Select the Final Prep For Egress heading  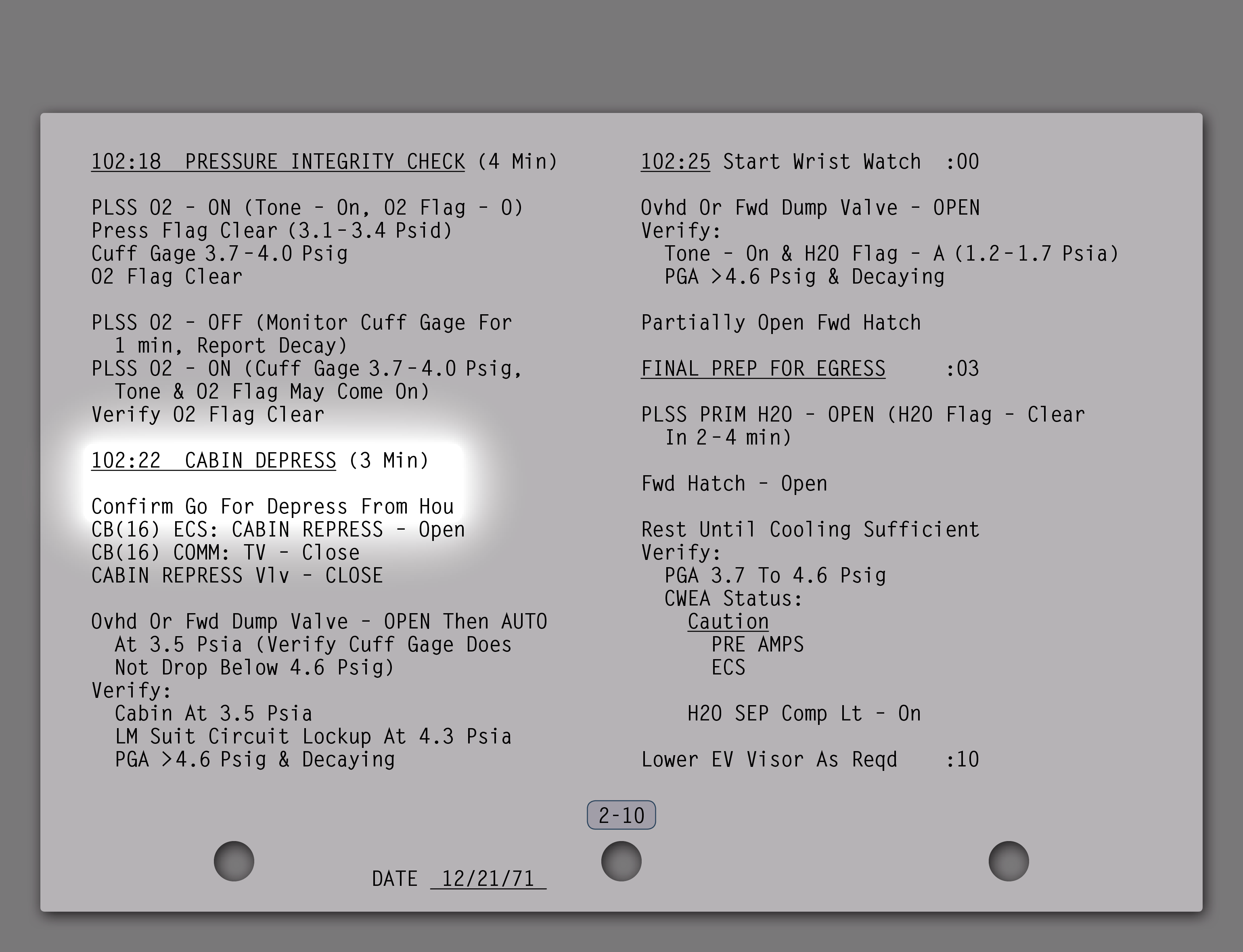pyautogui.click(x=763, y=368)
